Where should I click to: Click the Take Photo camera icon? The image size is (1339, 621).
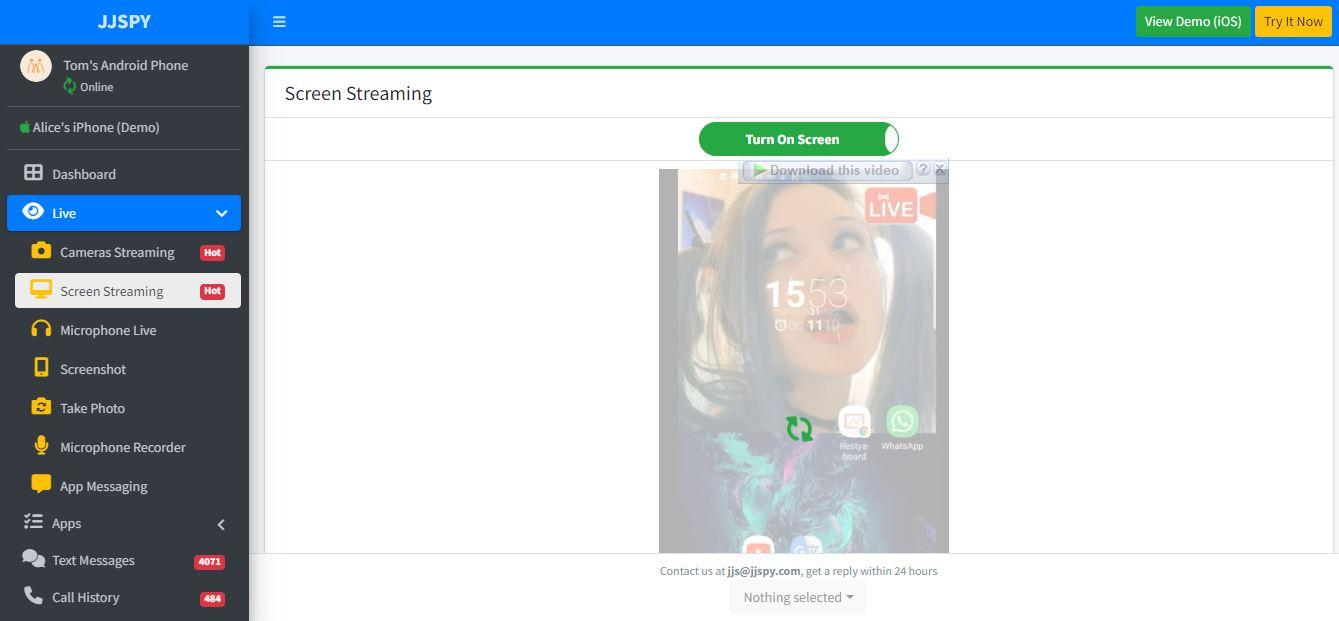(41, 406)
